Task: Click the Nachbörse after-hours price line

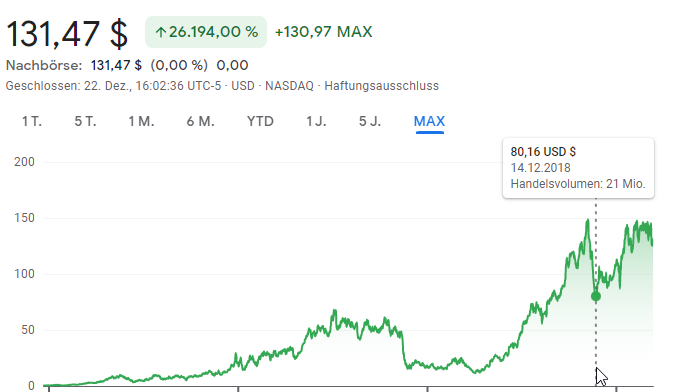Action: pos(127,65)
